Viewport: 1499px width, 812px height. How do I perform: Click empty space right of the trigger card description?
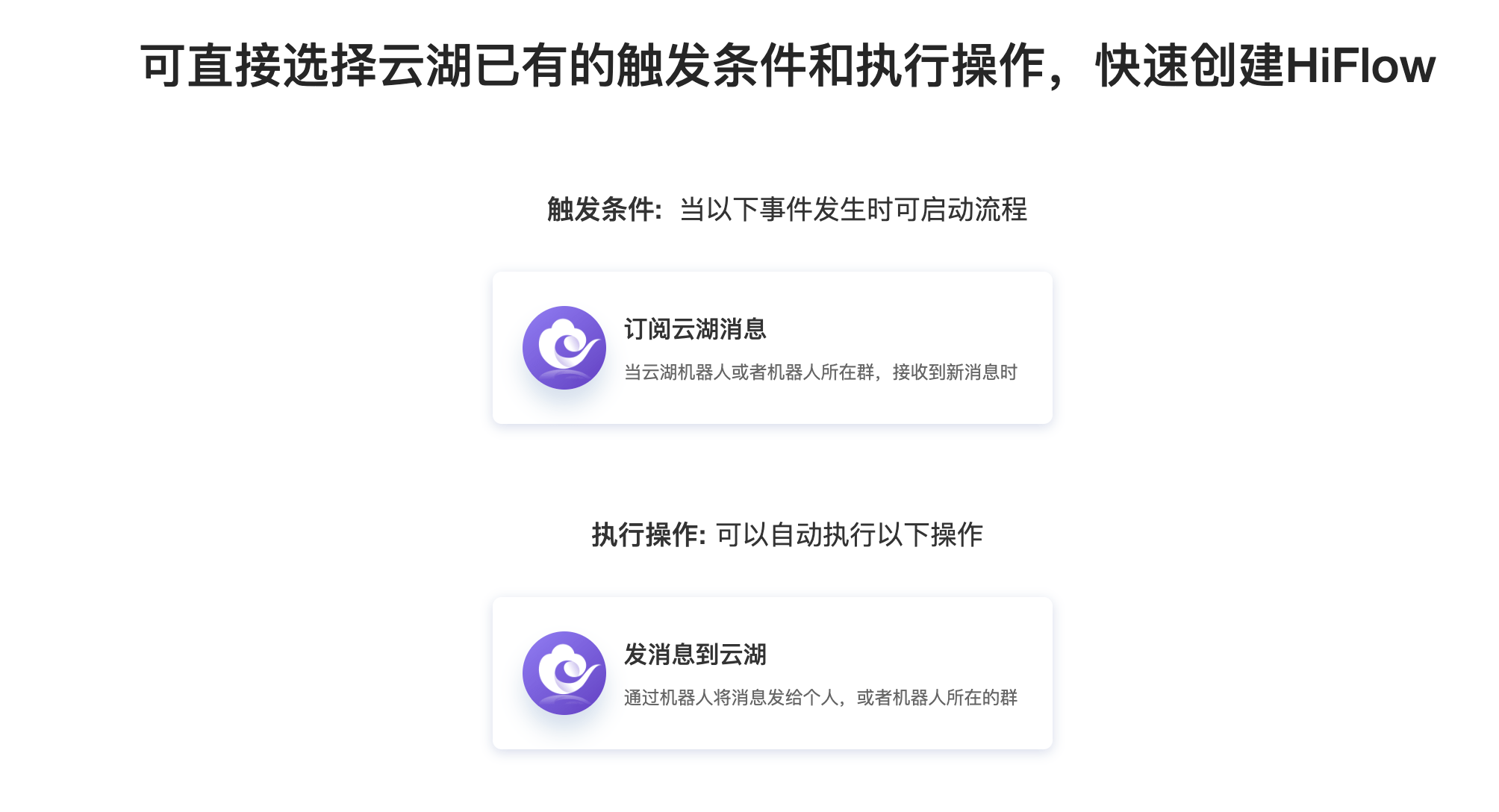(1035, 372)
